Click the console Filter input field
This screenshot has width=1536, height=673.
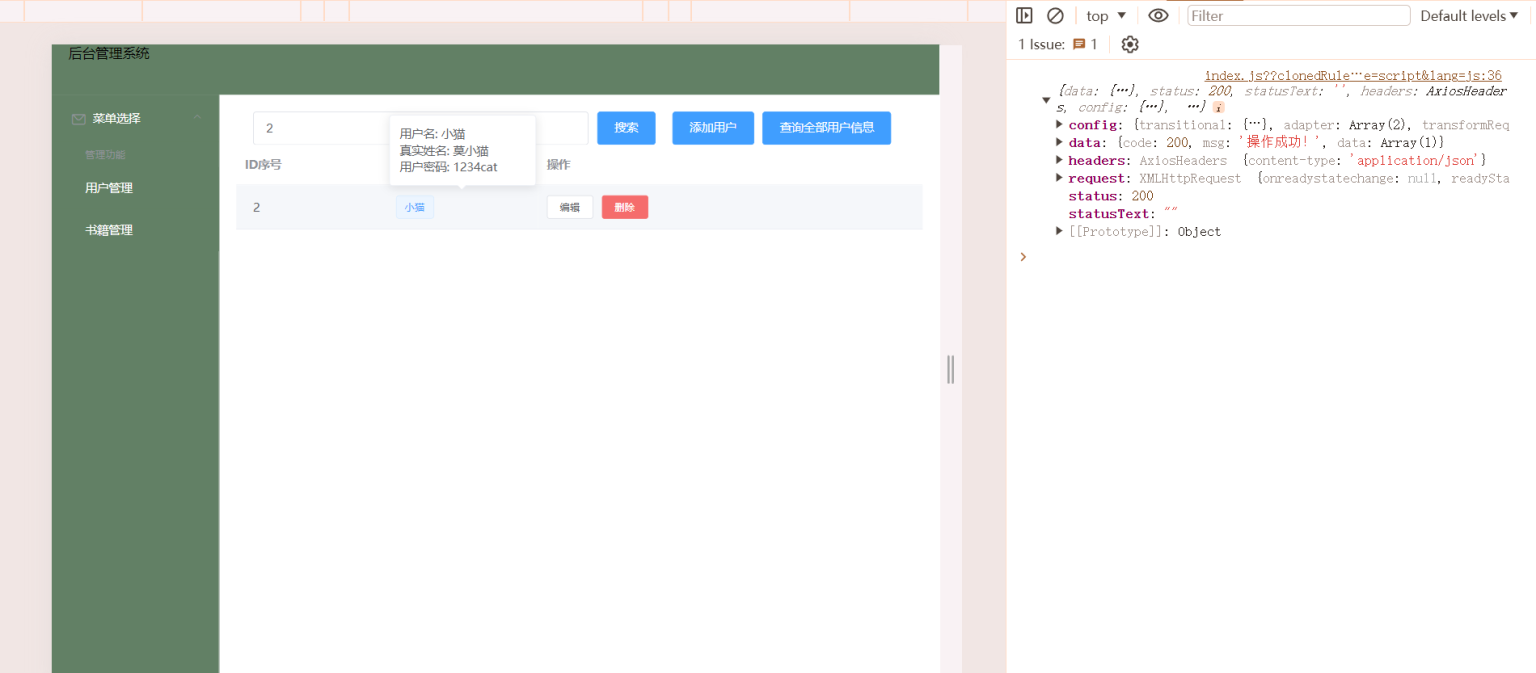pos(1298,16)
